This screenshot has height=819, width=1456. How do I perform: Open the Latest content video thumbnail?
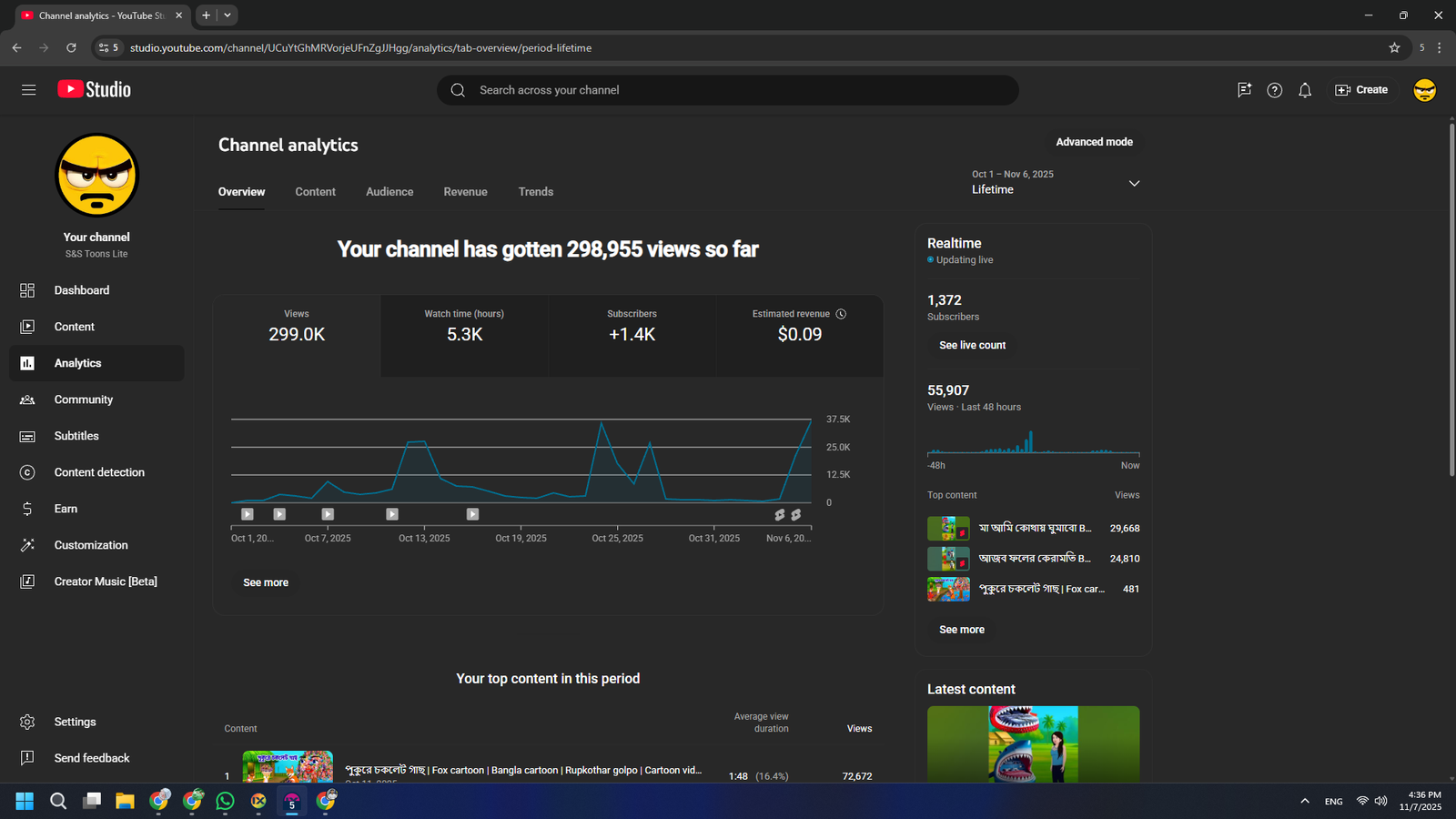click(x=1033, y=744)
